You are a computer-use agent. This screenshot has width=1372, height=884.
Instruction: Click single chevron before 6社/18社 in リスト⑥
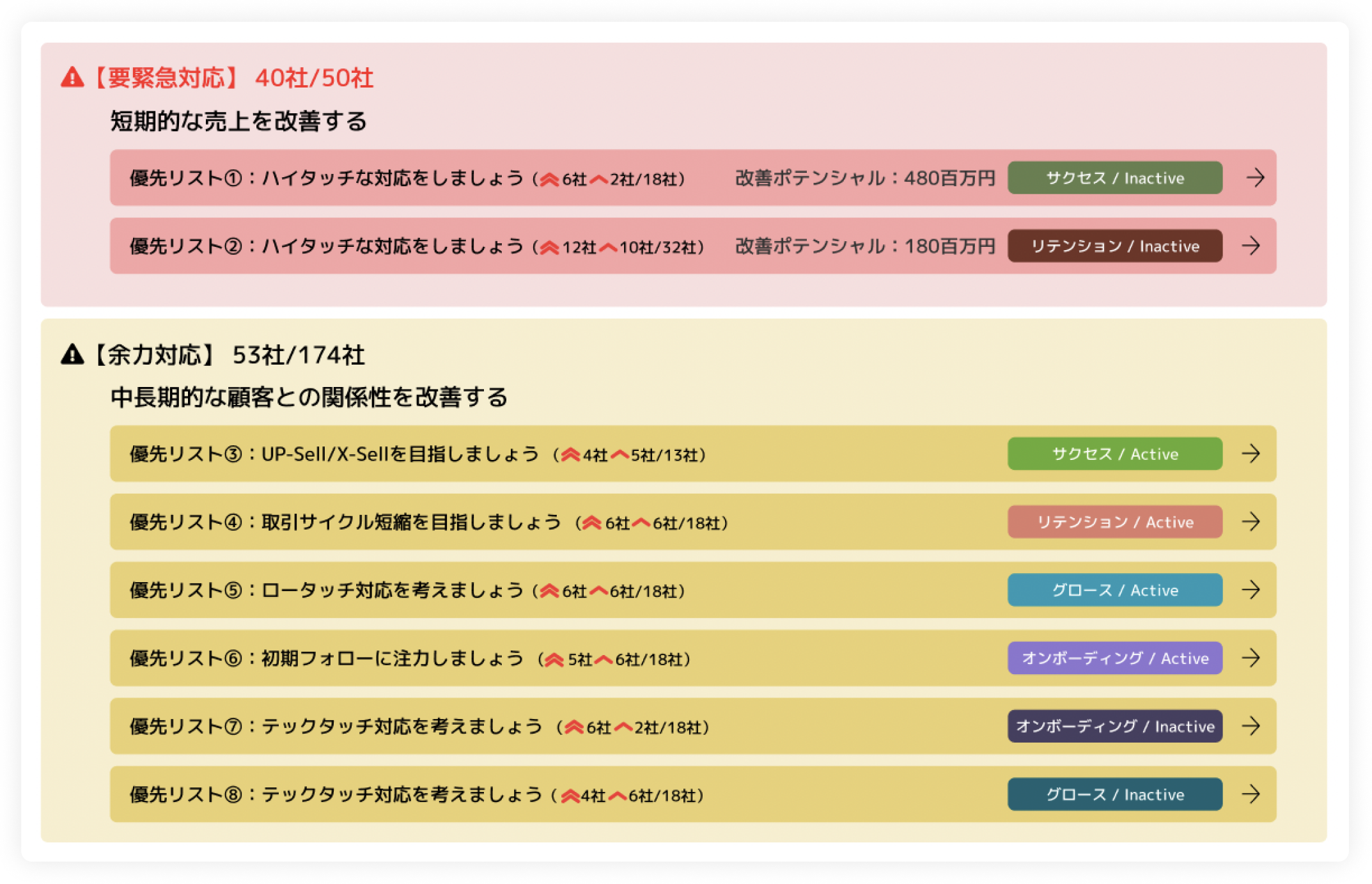point(604,659)
